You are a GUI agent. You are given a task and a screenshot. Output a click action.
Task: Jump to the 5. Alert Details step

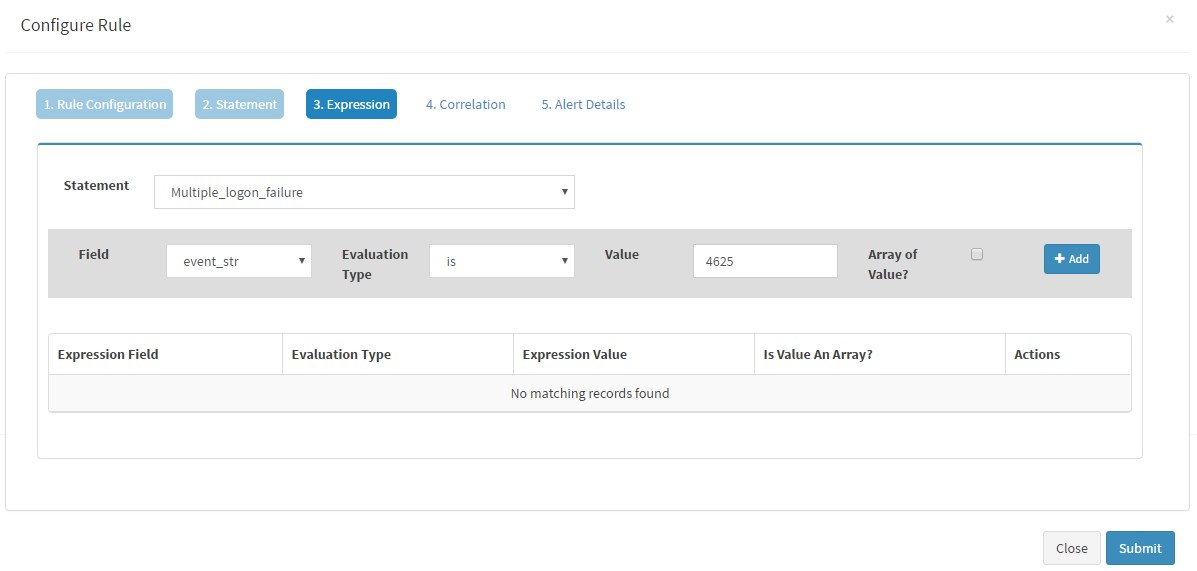[583, 105]
